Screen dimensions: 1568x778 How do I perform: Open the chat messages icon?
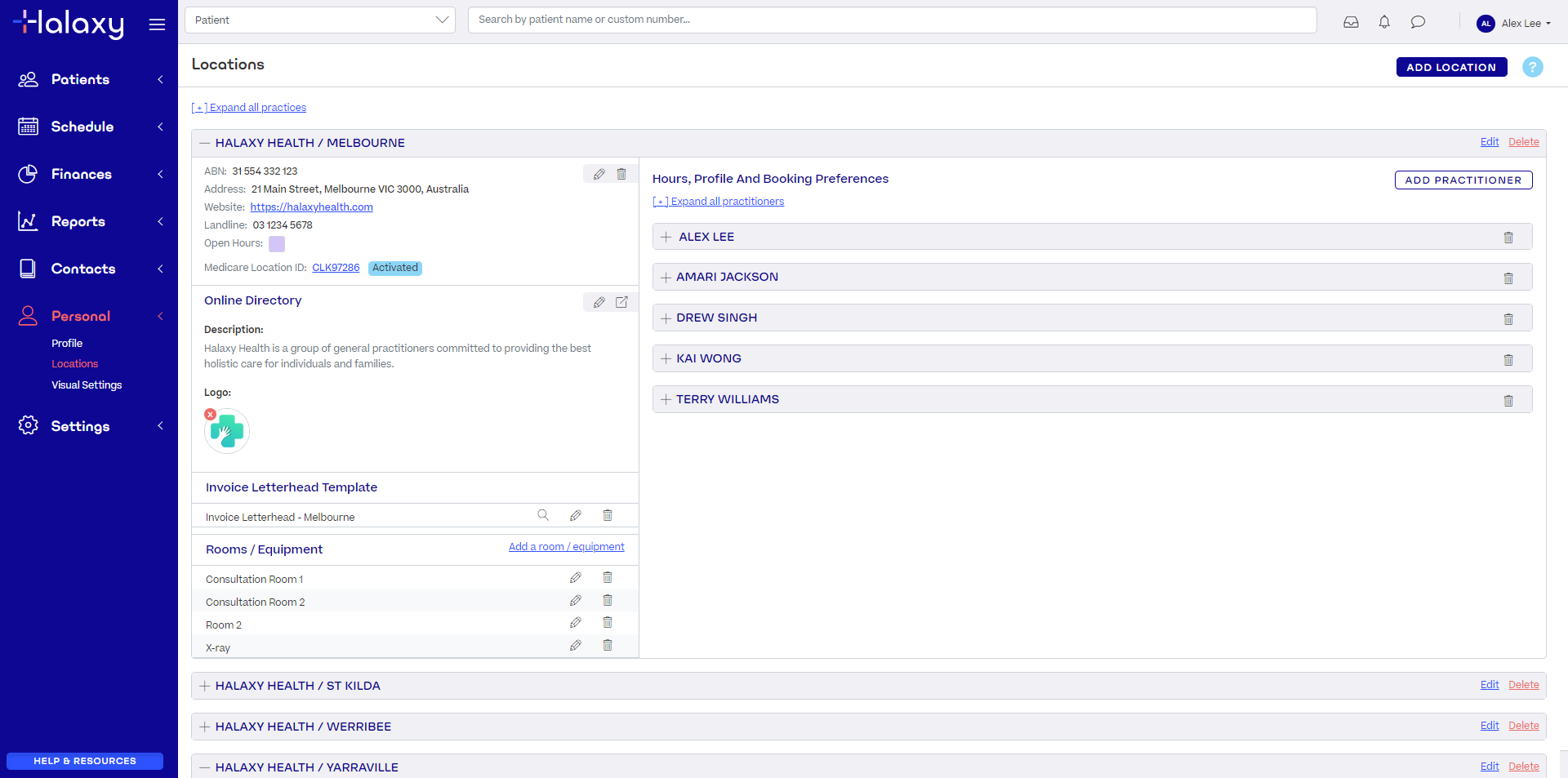[x=1418, y=22]
